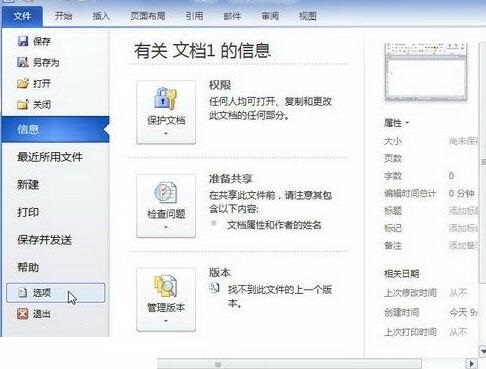Viewport: 486px width, 369px height.
Task: Open 最近所用文件 in the left menu
Action: [x=50, y=157]
